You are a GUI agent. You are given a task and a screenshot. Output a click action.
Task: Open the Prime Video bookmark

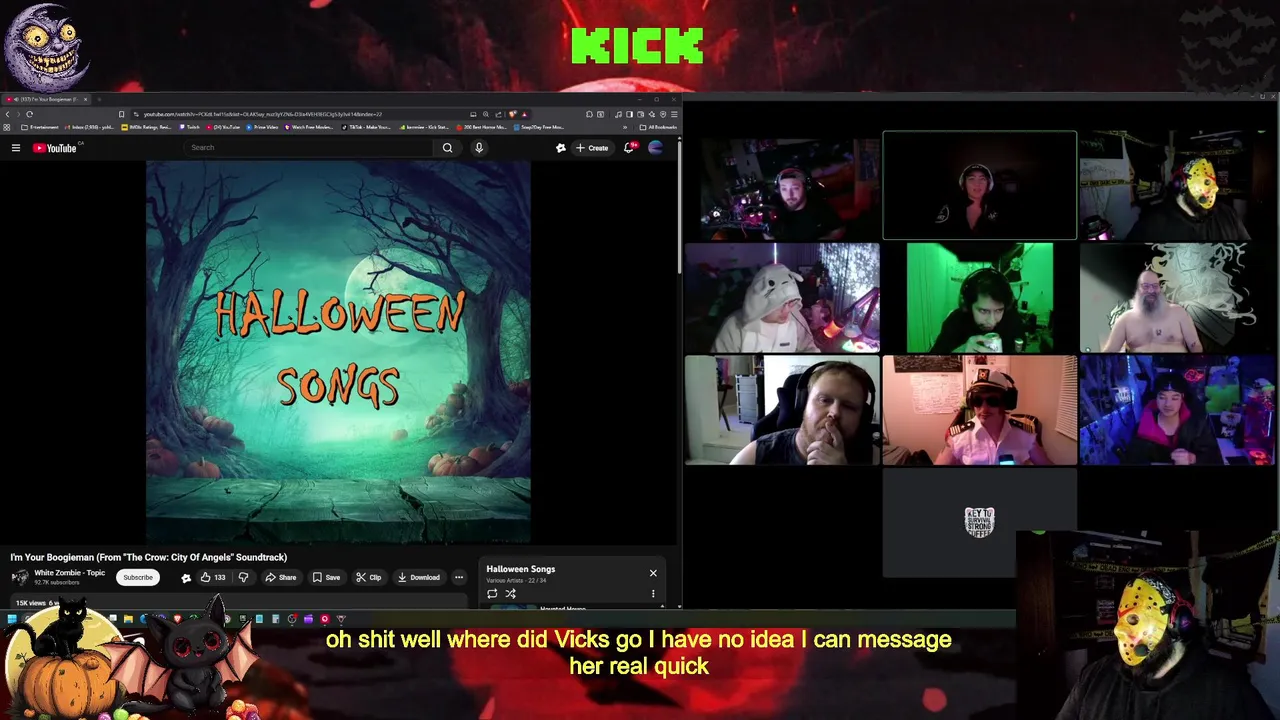(x=262, y=127)
